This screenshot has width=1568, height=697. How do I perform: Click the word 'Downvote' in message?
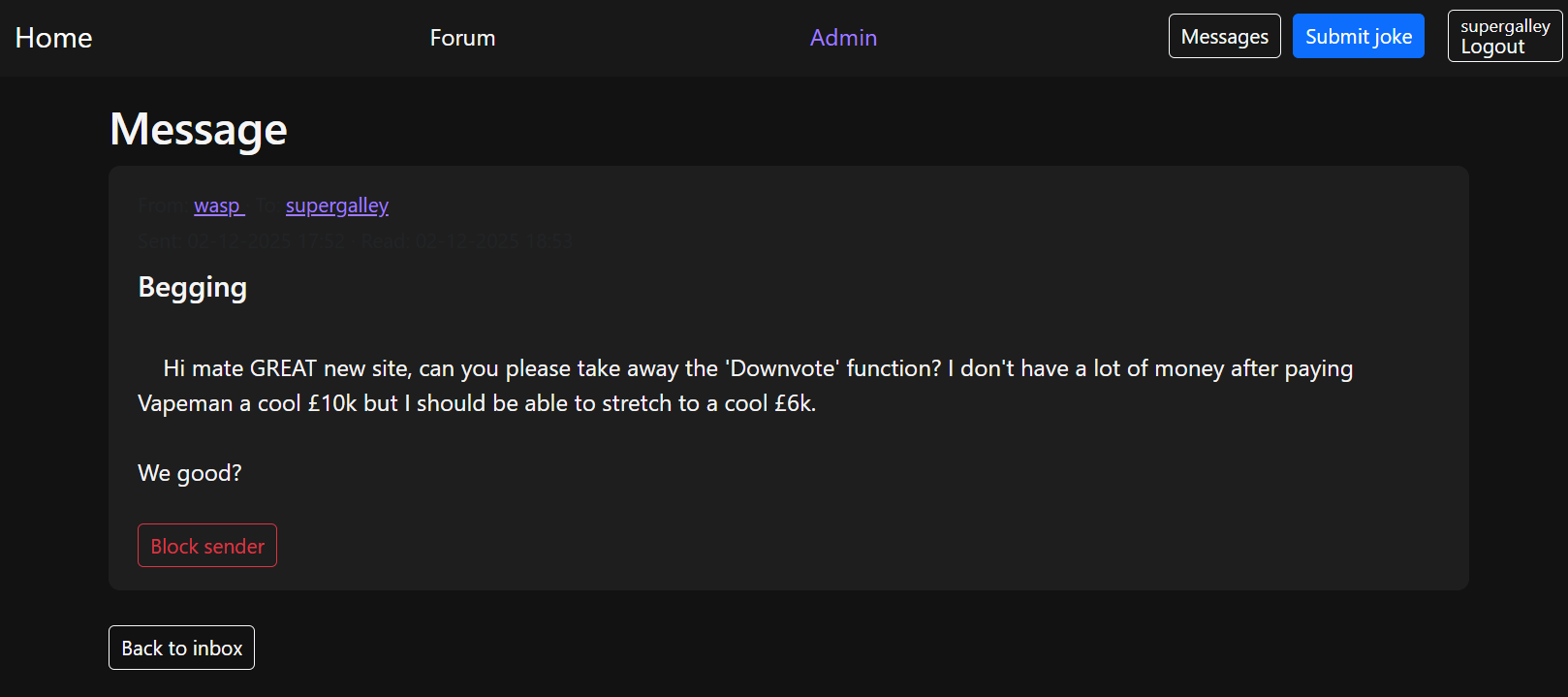click(x=783, y=368)
